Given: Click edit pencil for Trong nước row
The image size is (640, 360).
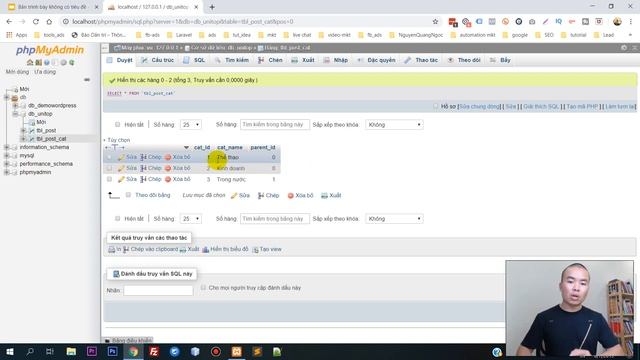Looking at the screenshot, I should (x=121, y=179).
